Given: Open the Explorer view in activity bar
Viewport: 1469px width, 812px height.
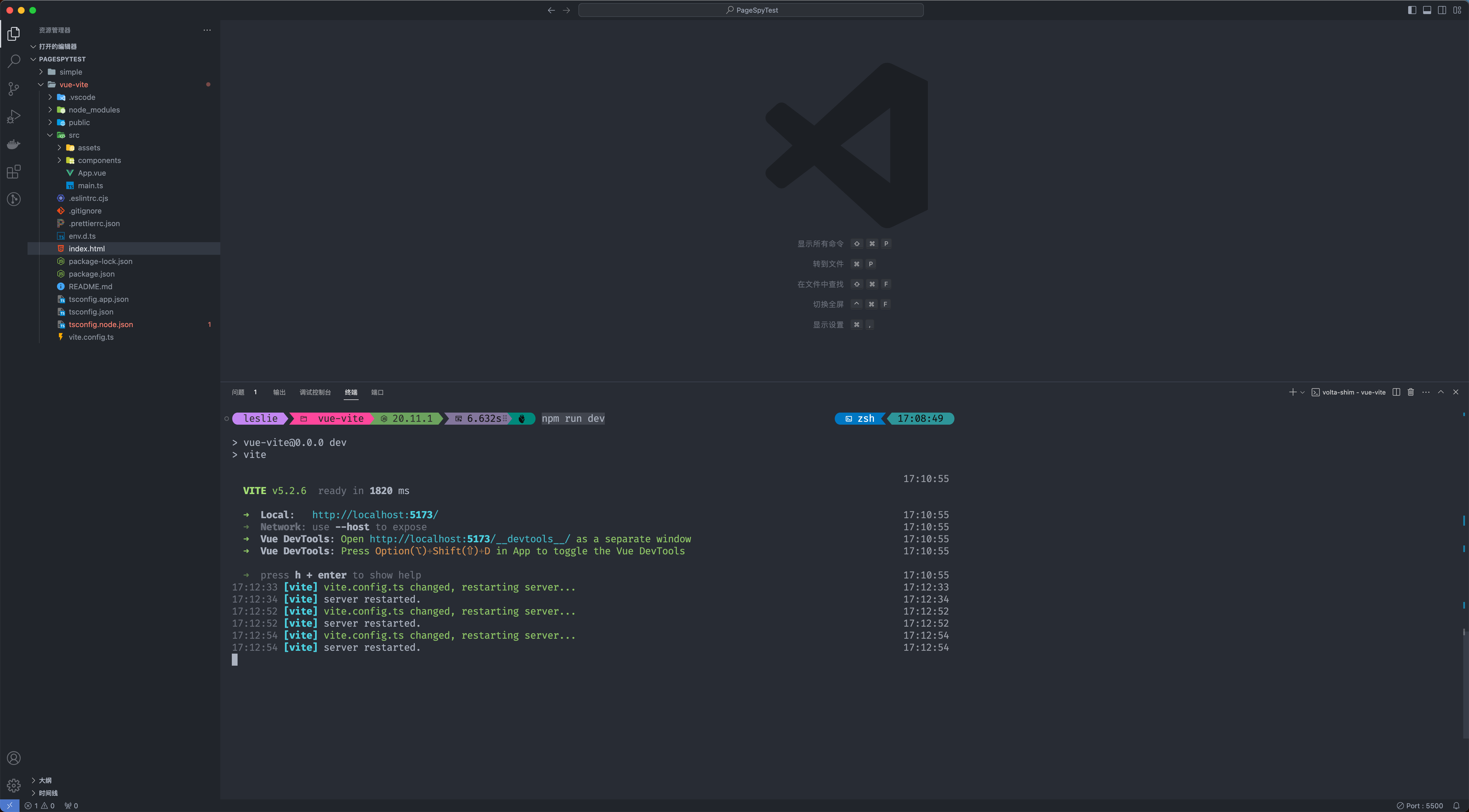Looking at the screenshot, I should click(14, 34).
